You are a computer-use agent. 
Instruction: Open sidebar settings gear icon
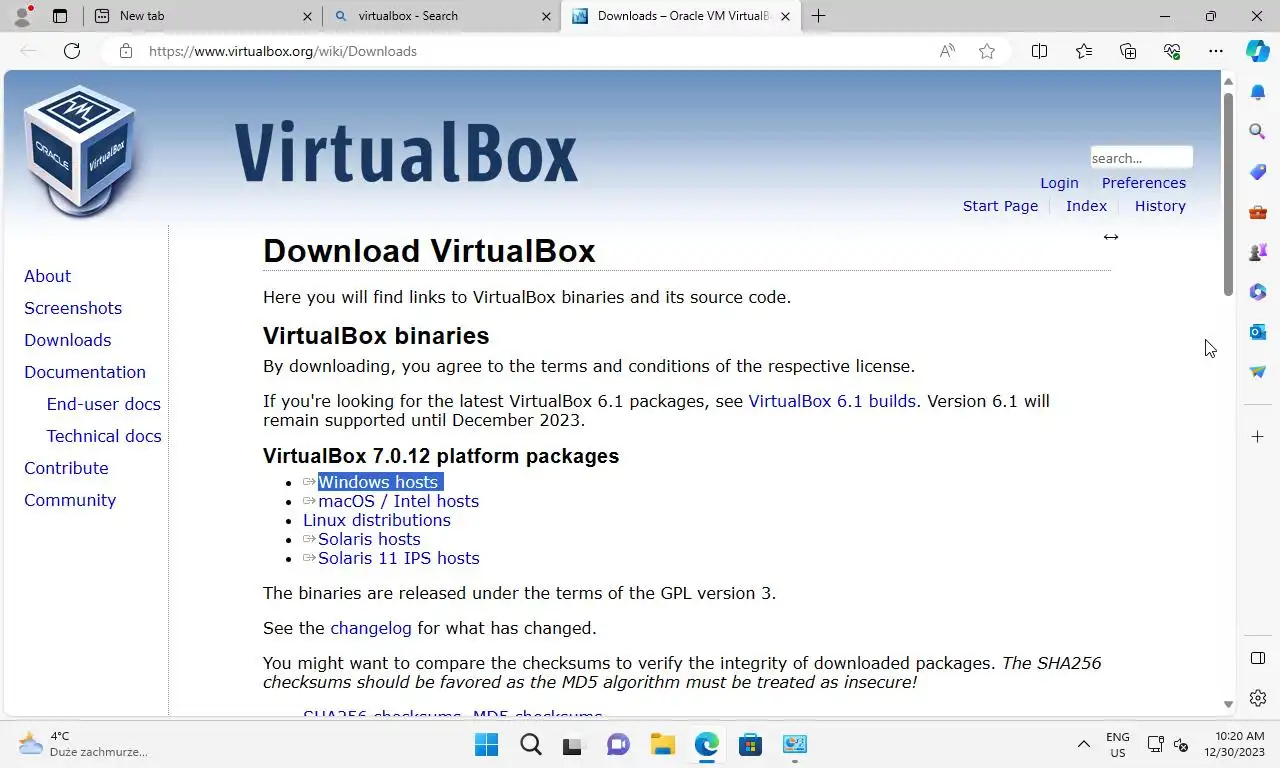pyautogui.click(x=1258, y=698)
